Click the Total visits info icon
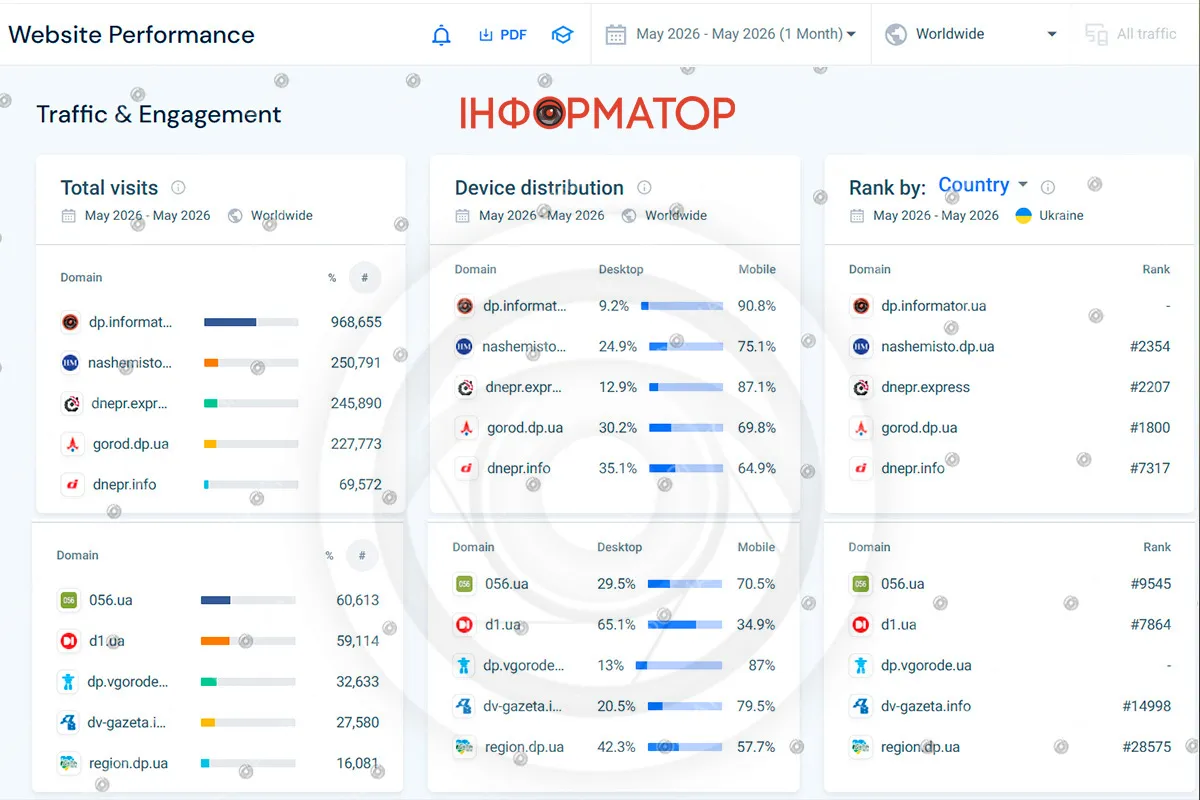 [x=178, y=187]
